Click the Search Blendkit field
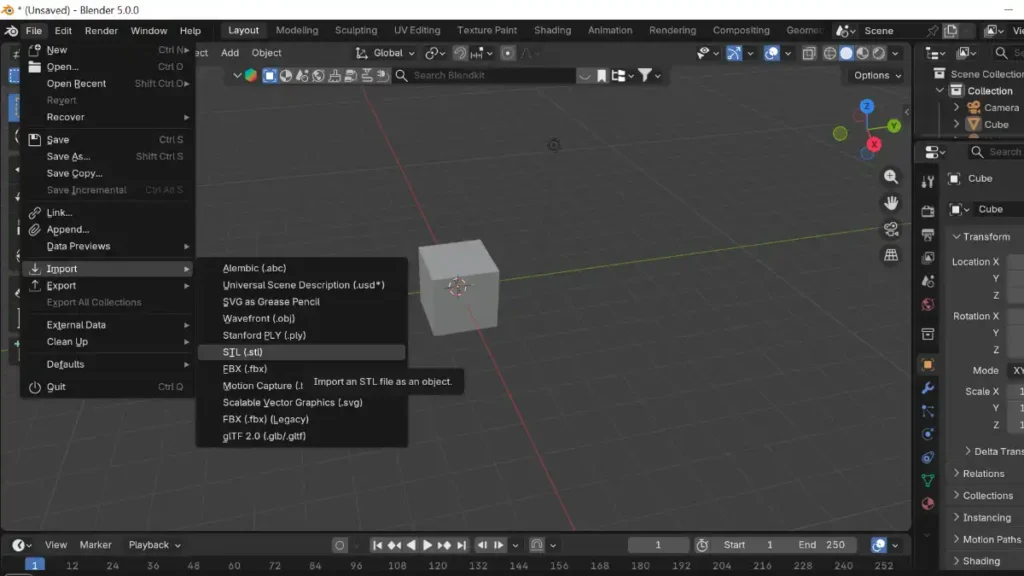Screen dimensions: 1024x576 tap(486, 75)
